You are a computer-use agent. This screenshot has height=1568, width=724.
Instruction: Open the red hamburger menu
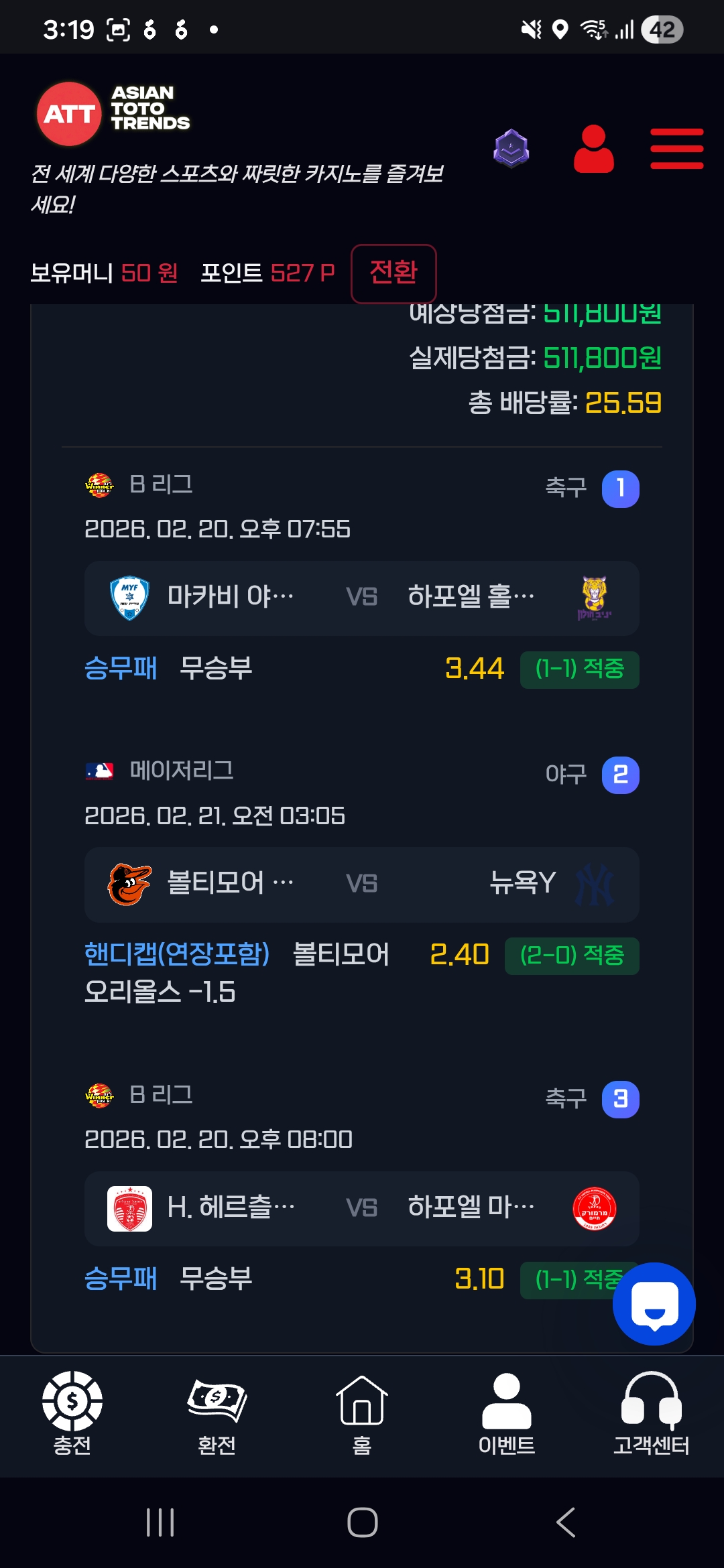pos(676,149)
